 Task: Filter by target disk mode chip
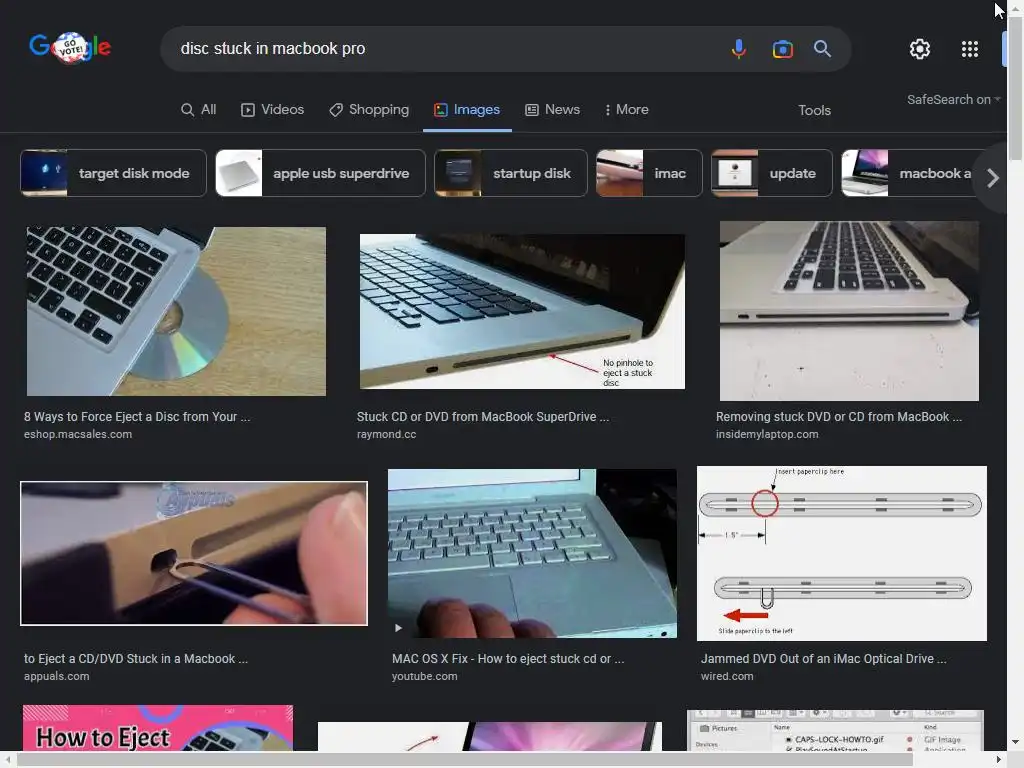tap(114, 173)
